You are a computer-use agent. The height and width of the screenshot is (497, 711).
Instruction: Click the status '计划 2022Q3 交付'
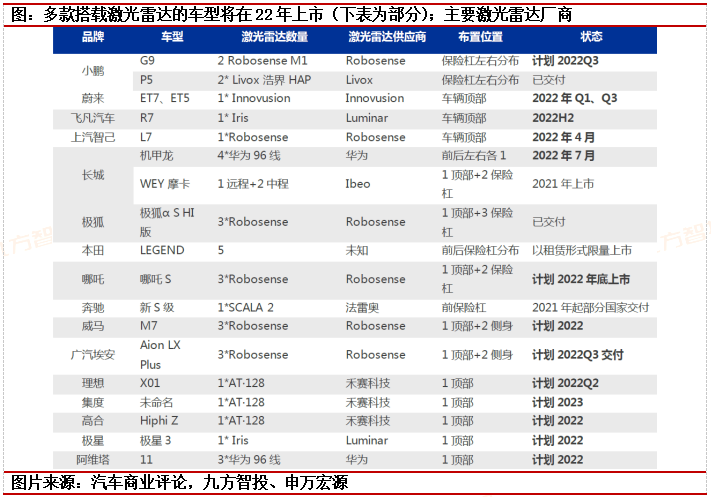click(578, 355)
